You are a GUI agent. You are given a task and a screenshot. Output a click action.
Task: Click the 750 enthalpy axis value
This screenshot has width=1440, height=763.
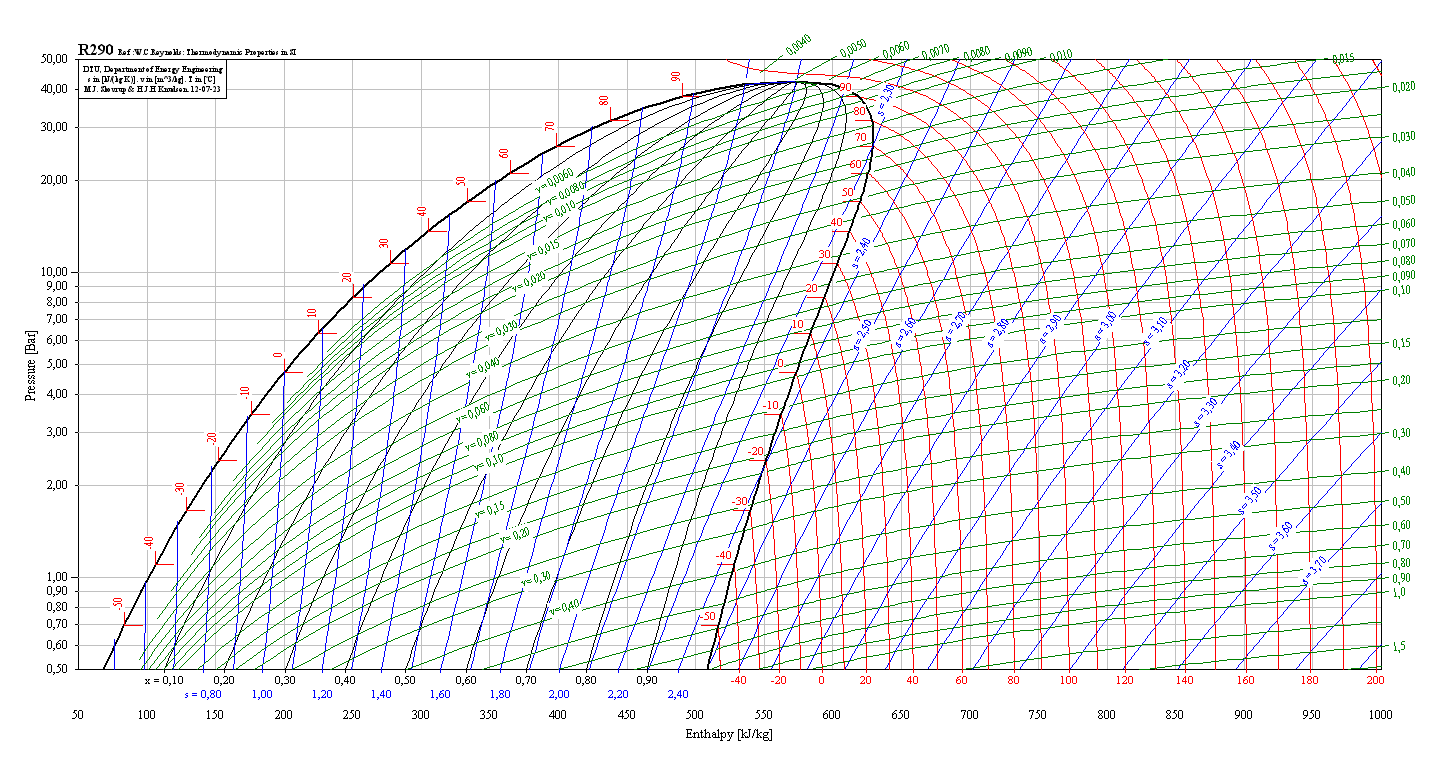pyautogui.click(x=1037, y=715)
